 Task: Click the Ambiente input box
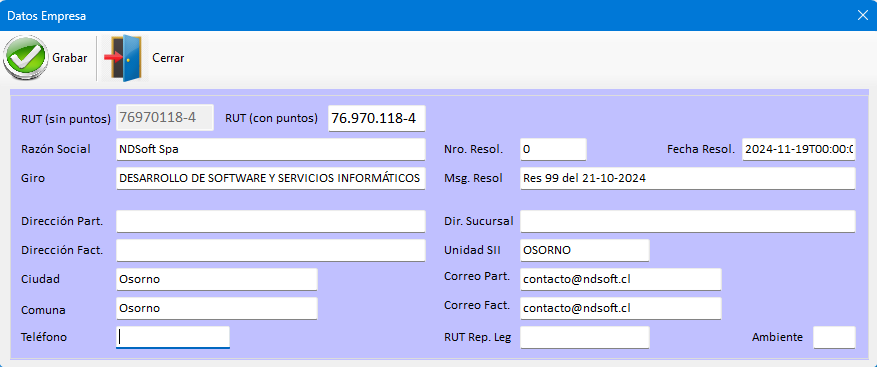[834, 337]
